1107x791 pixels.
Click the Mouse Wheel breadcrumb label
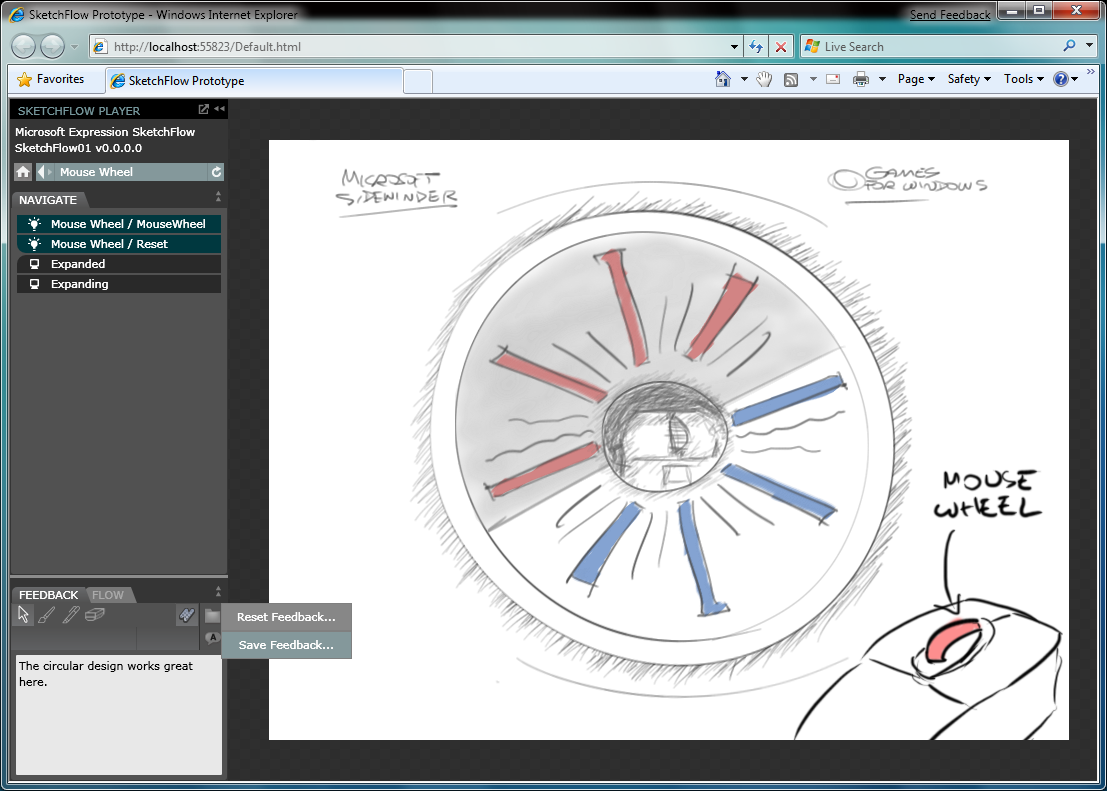(x=96, y=172)
